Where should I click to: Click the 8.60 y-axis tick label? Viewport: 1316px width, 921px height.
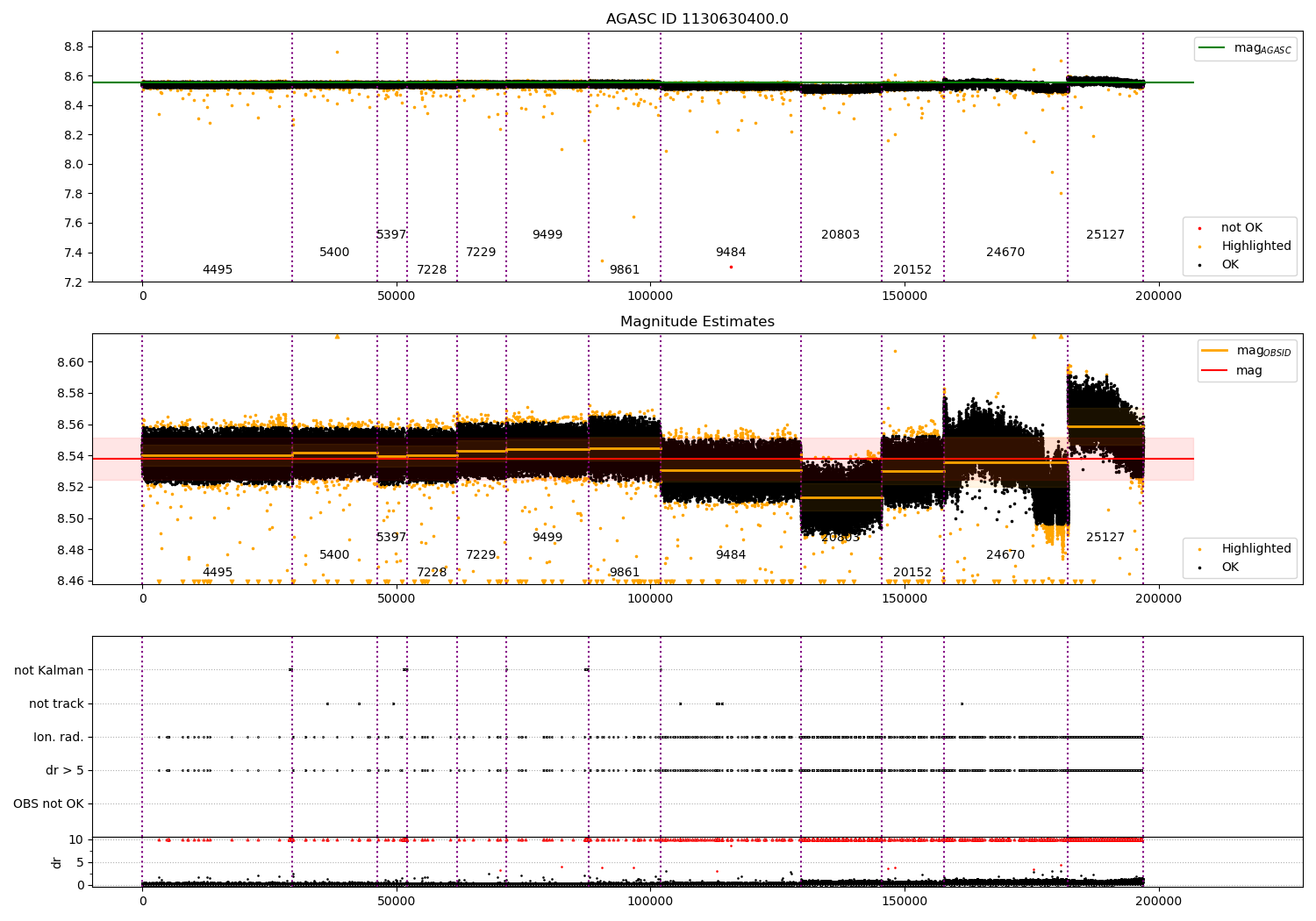coord(71,362)
